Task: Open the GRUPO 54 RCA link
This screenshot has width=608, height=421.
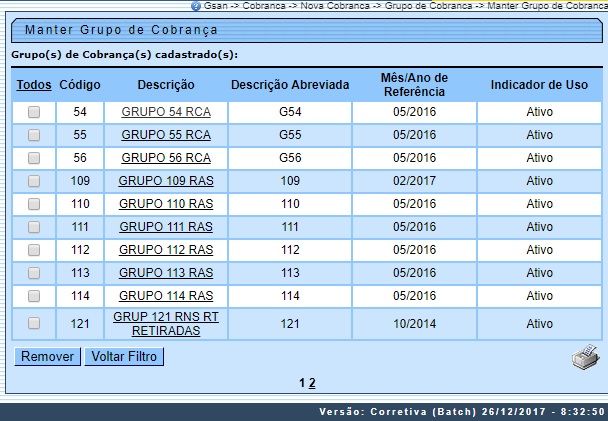Action: 166,113
